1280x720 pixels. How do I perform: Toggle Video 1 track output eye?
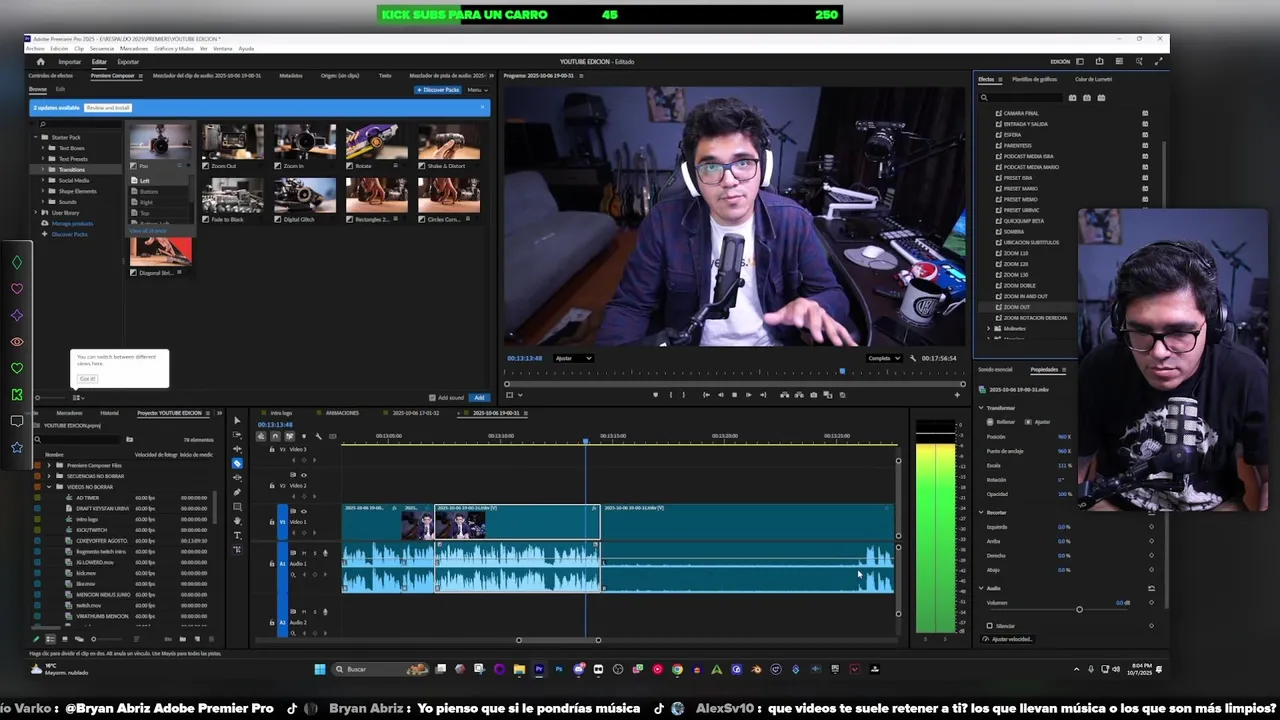coord(304,511)
